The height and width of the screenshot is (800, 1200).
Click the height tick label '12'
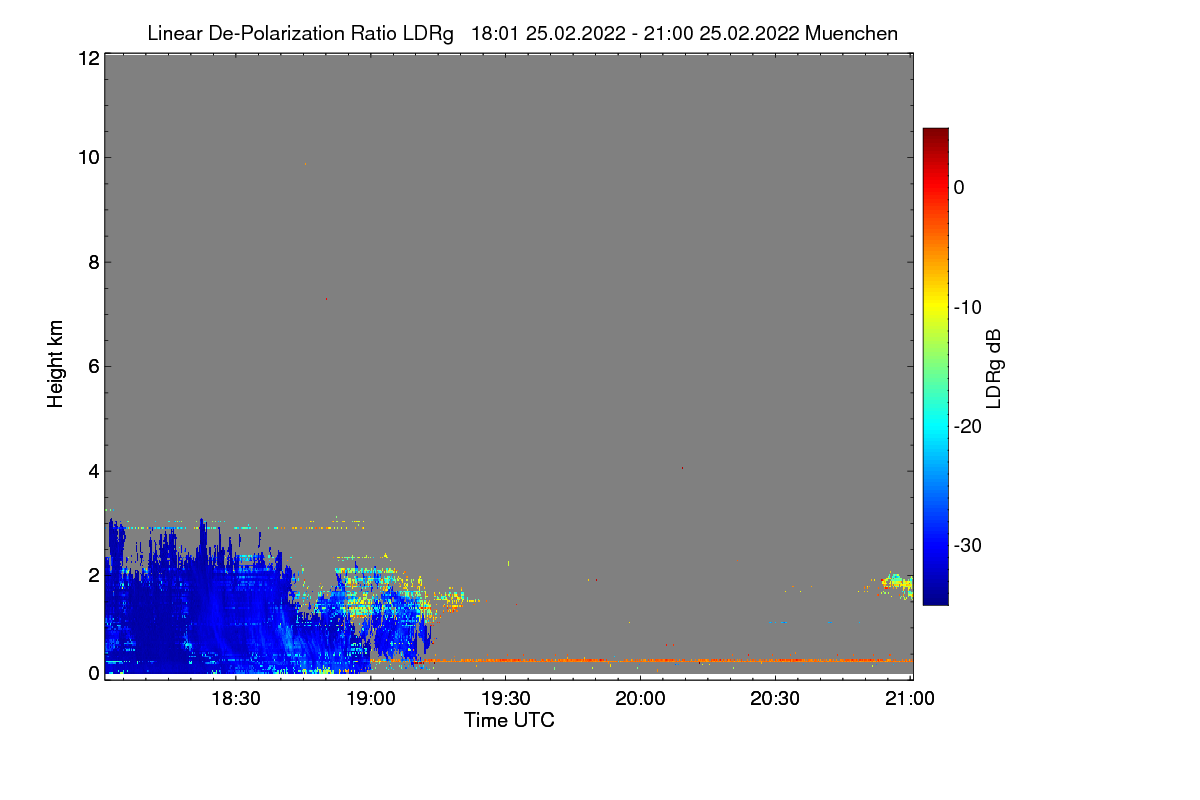point(87,59)
